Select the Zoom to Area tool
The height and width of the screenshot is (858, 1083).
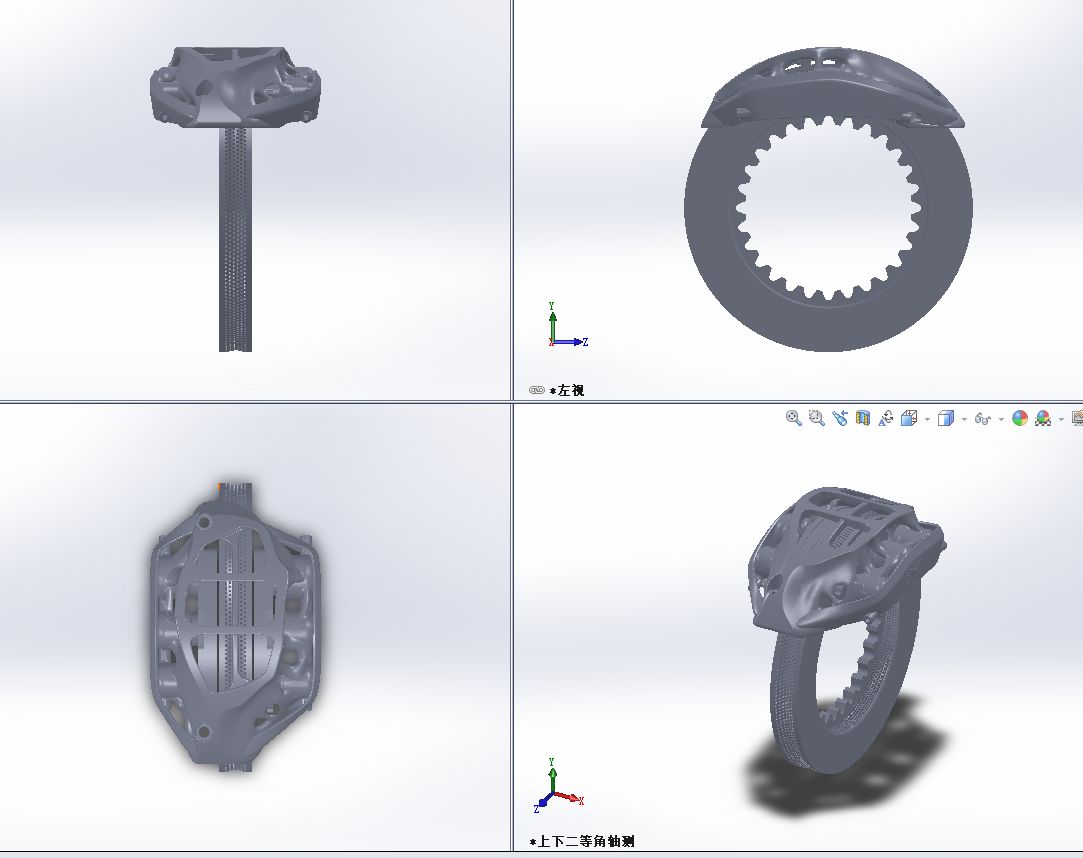pyautogui.click(x=816, y=418)
